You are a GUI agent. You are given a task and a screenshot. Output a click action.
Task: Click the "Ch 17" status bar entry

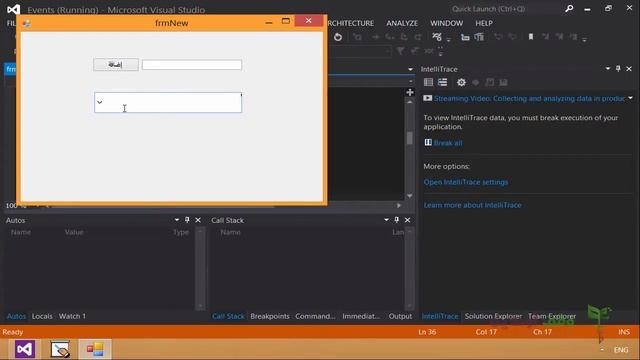click(542, 332)
